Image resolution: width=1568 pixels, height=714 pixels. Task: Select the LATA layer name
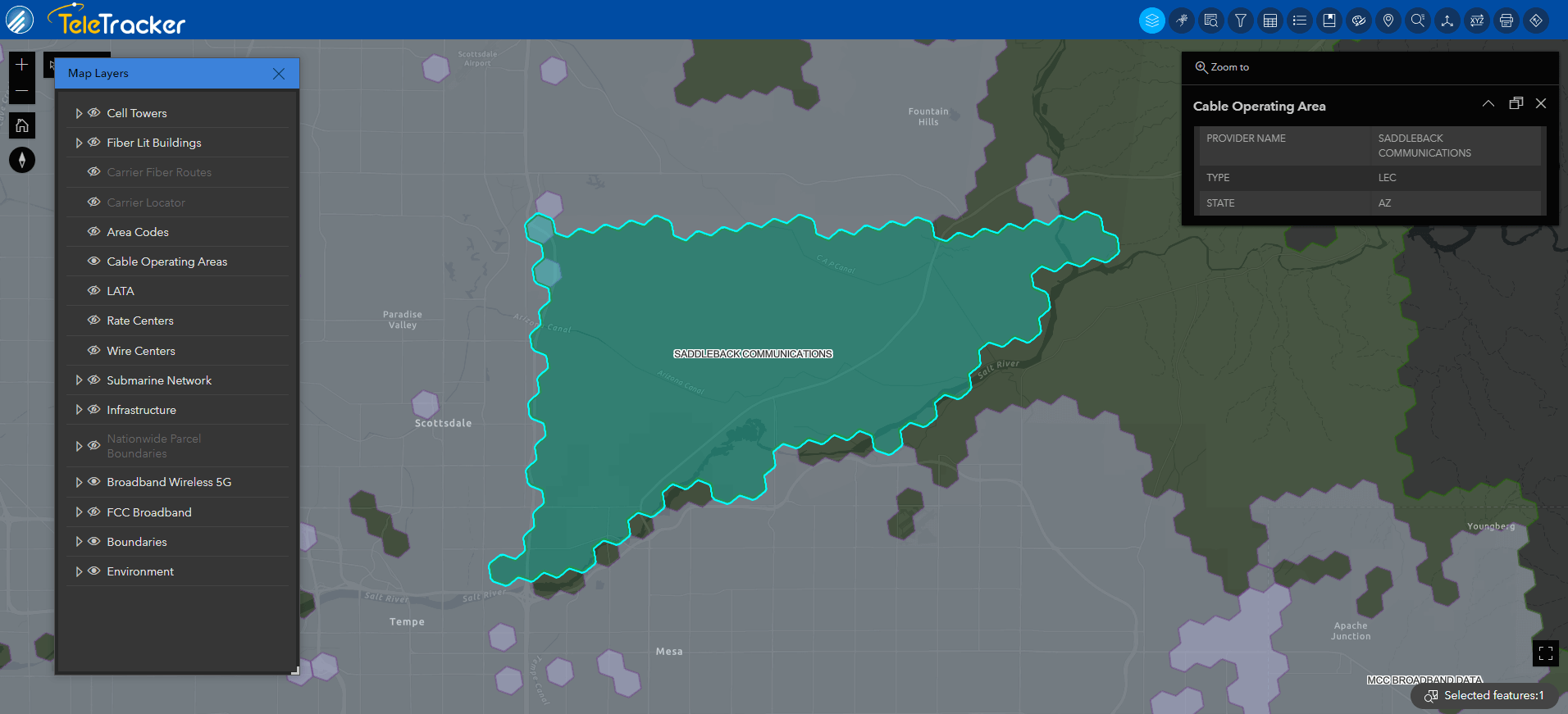pyautogui.click(x=121, y=291)
